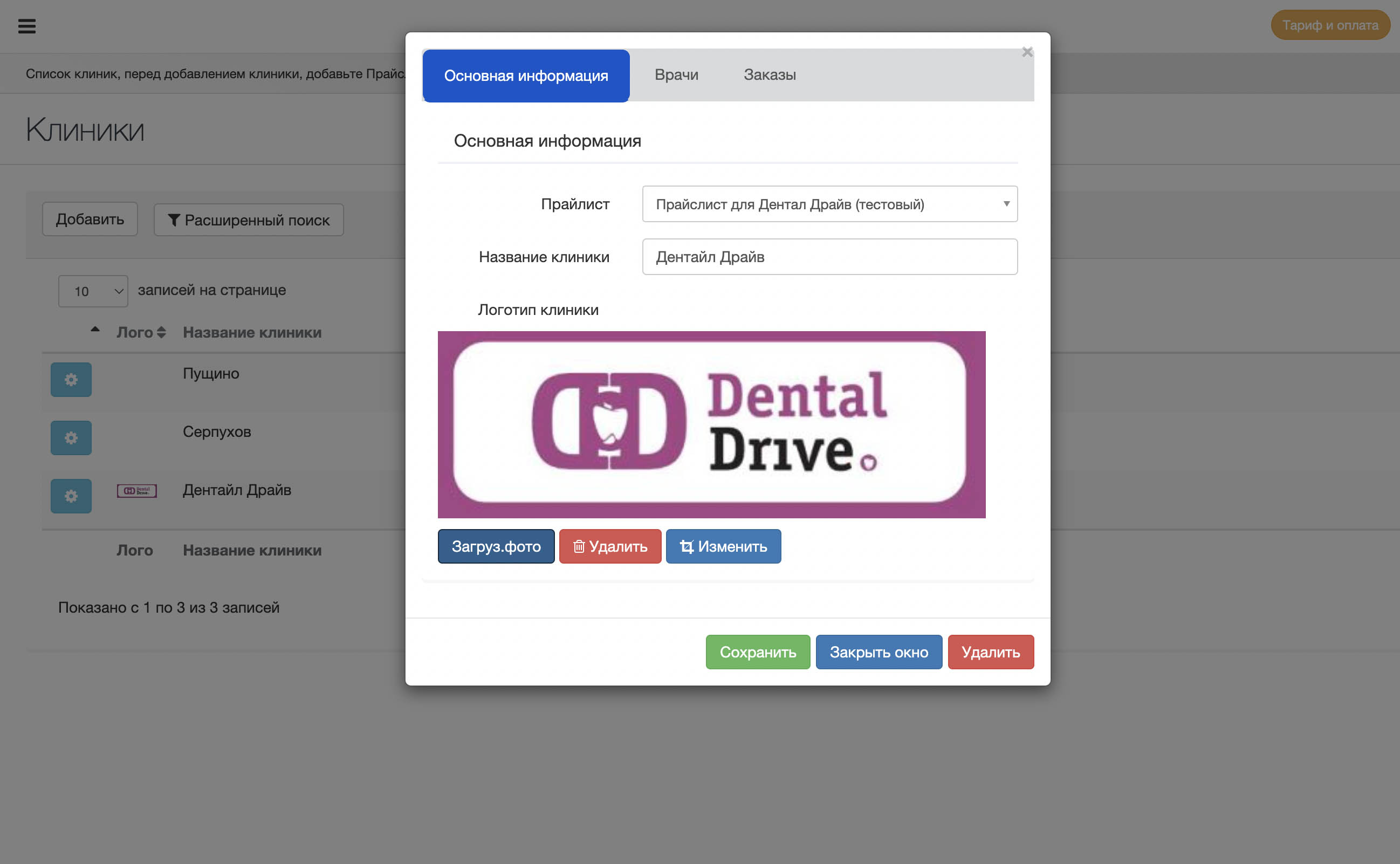Click the Тариф и оплата button
Viewport: 1400px width, 864px height.
pos(1330,25)
